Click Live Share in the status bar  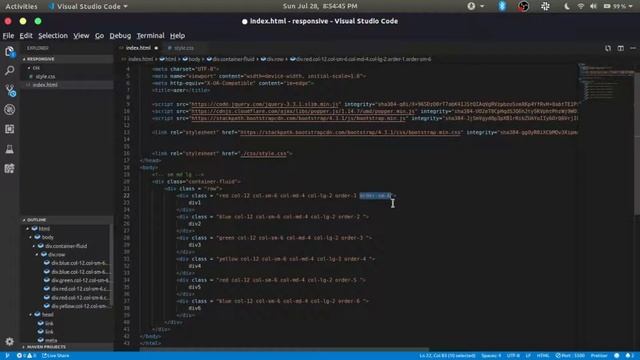pos(56,356)
